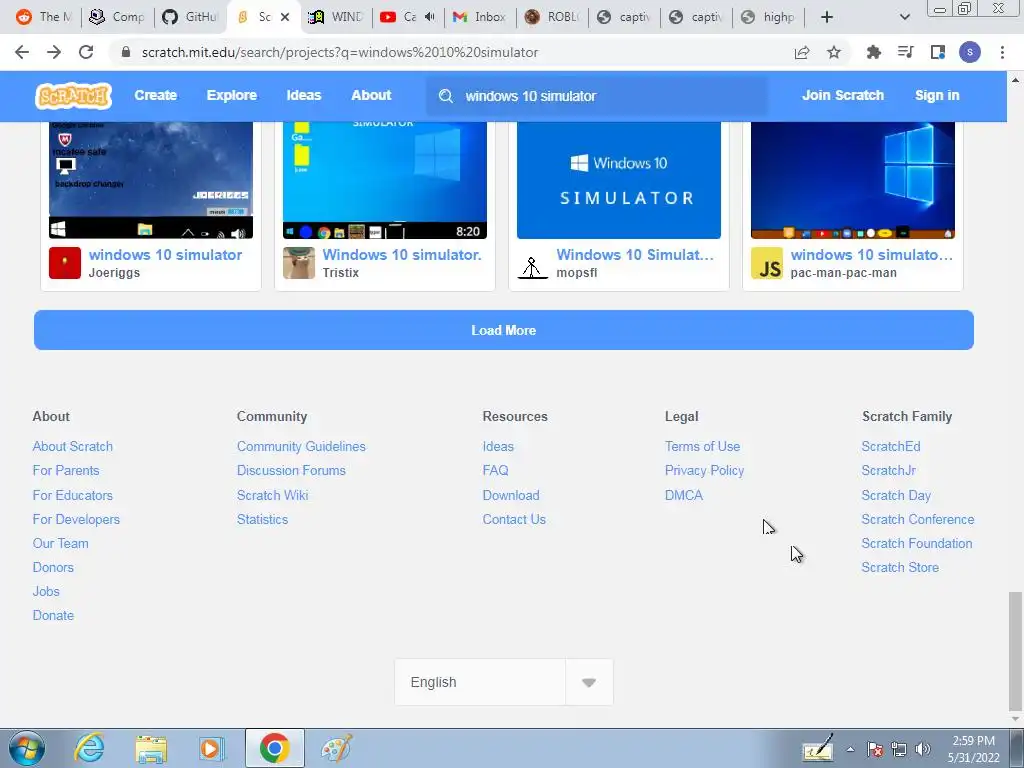
Task: Go back using the browser back arrow
Action: click(22, 52)
